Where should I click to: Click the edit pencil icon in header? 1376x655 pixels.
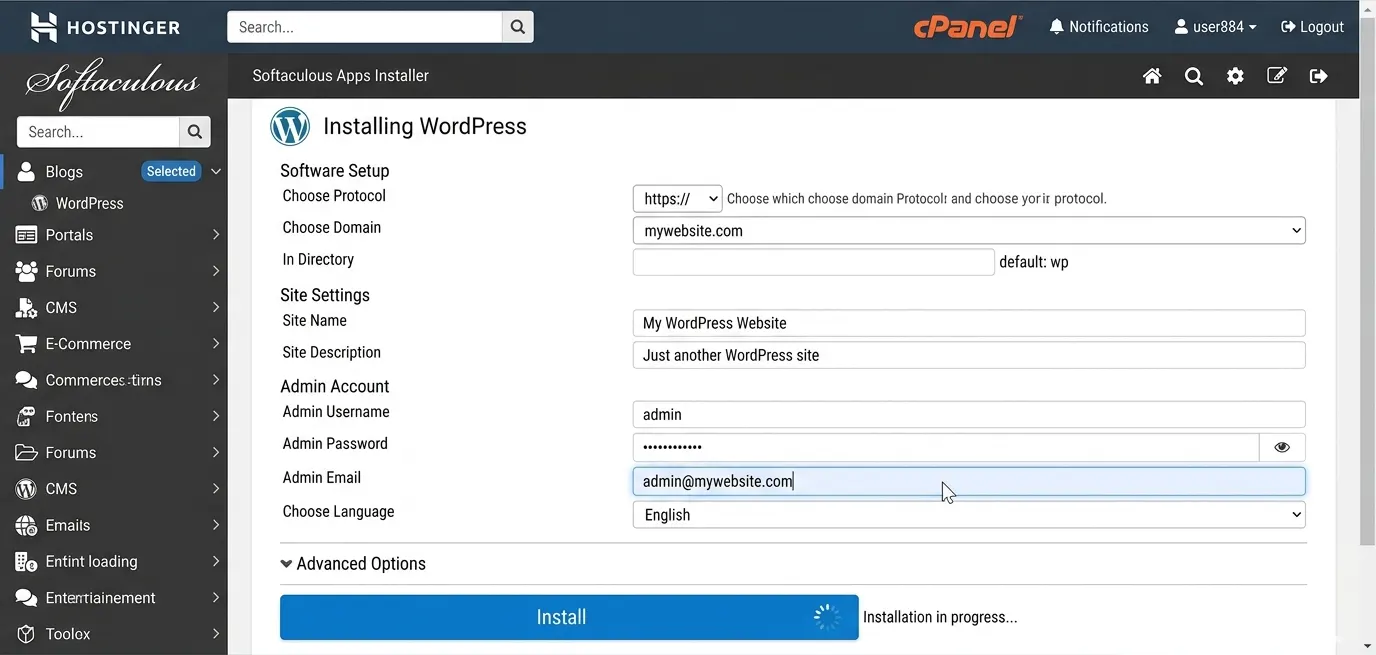click(1277, 76)
